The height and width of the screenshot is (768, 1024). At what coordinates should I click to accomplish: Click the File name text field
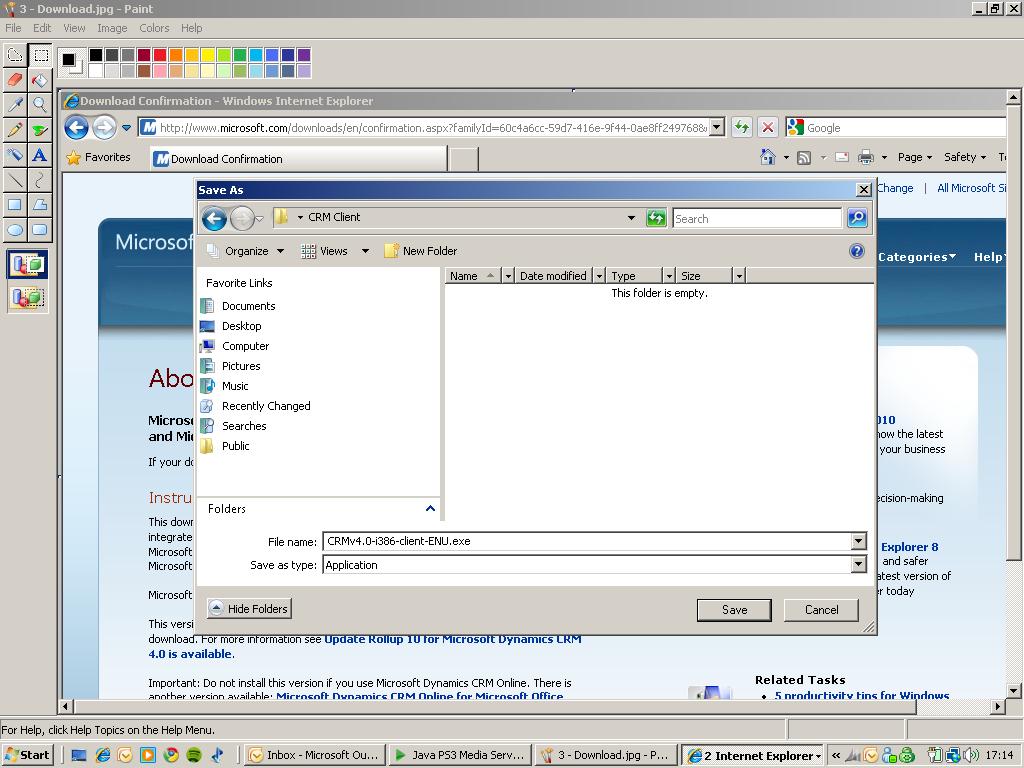click(587, 541)
